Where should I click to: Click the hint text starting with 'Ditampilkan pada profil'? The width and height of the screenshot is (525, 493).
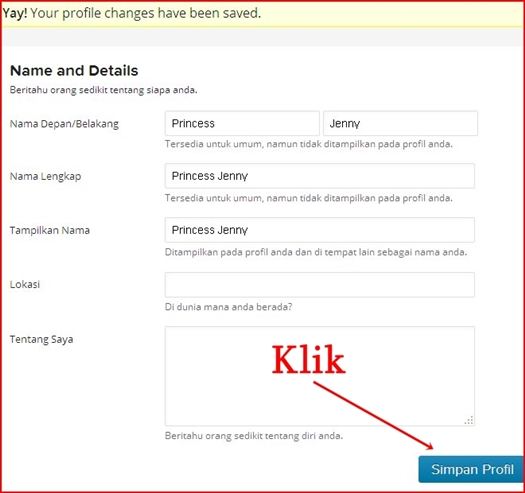(x=316, y=252)
